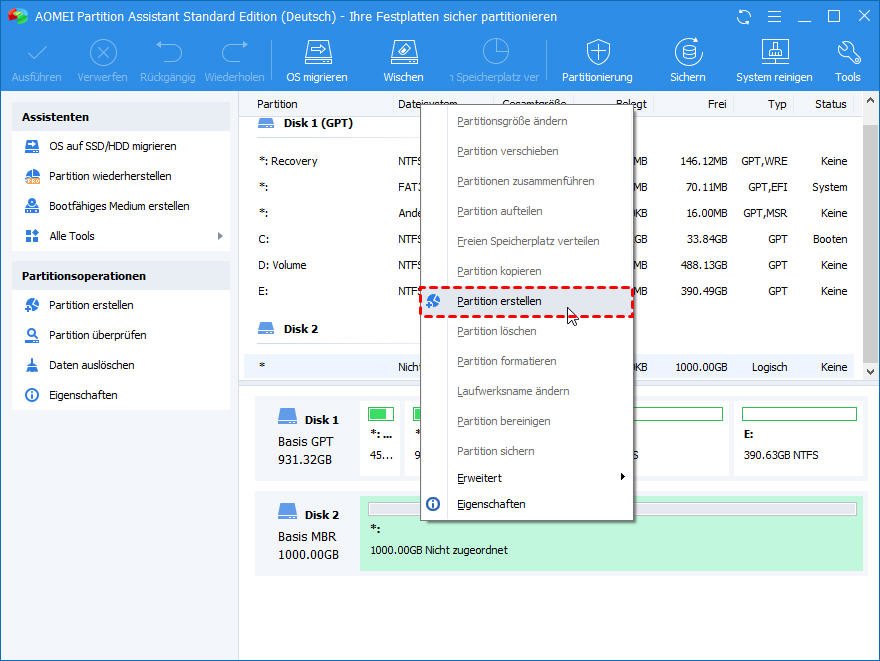This screenshot has width=880, height=661.
Task: Click the Rückgängig undo arrow
Action: [x=168, y=52]
